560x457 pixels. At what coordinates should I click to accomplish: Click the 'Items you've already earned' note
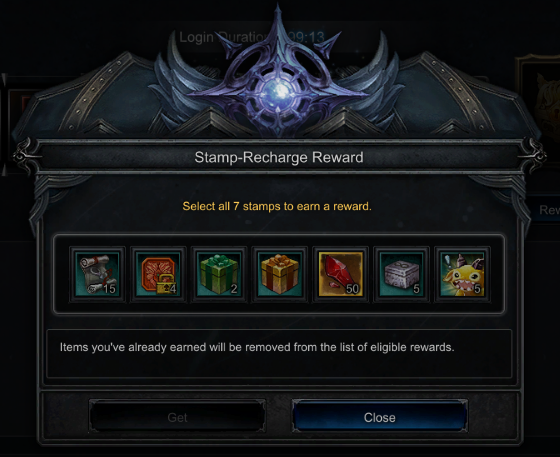257,347
